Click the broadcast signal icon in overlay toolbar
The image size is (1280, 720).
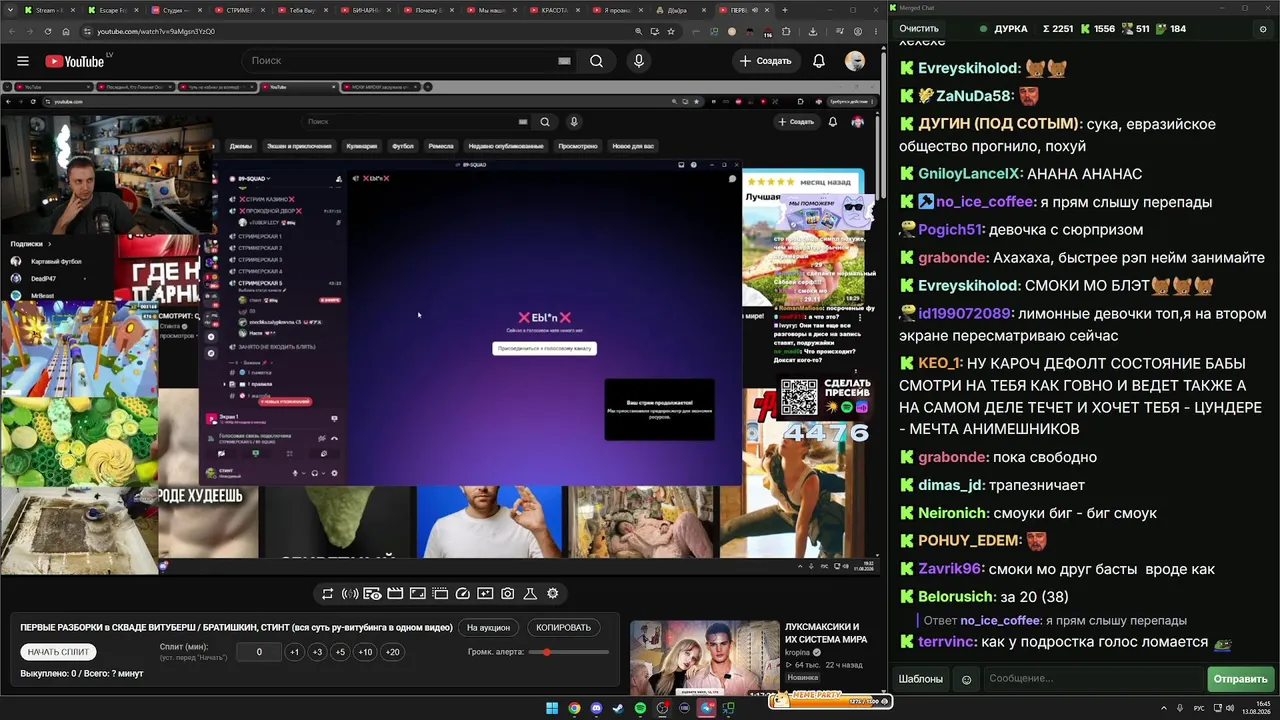(x=350, y=594)
